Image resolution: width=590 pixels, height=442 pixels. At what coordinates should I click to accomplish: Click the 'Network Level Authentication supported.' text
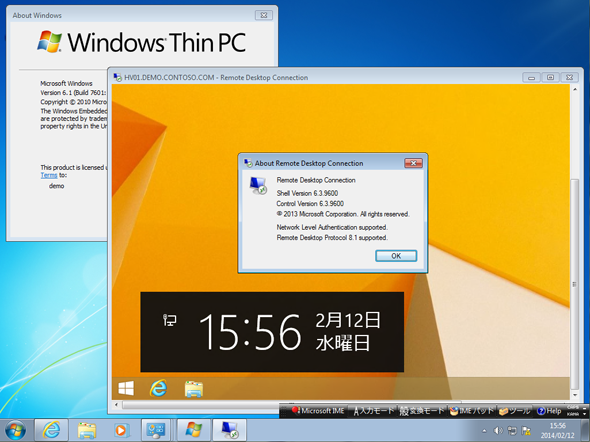[x=332, y=227]
